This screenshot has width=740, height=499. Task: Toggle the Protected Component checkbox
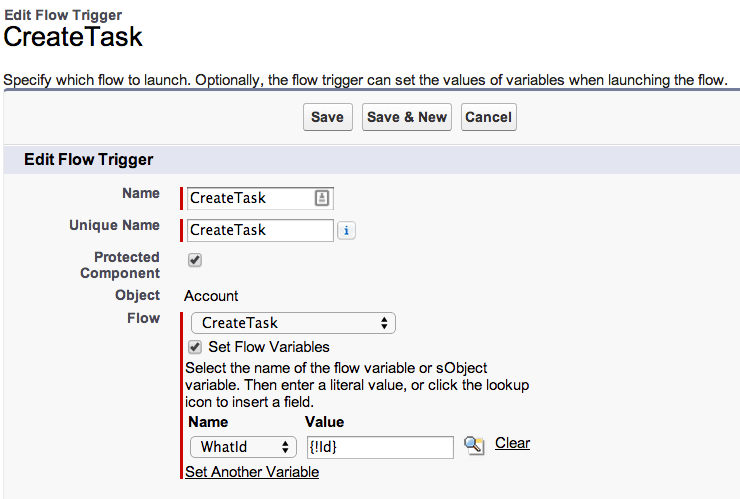pos(195,259)
